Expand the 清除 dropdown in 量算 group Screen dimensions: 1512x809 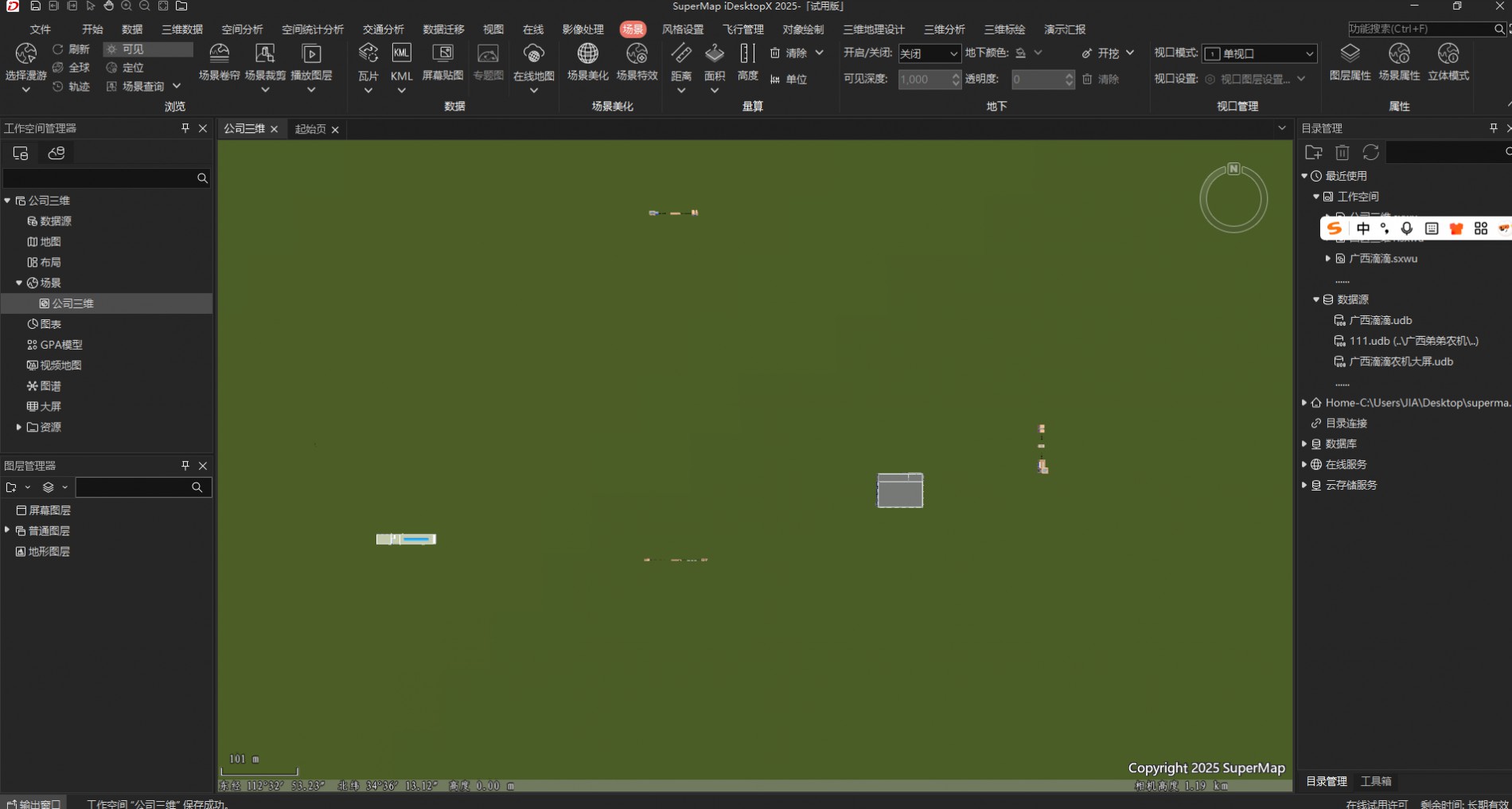[x=820, y=53]
